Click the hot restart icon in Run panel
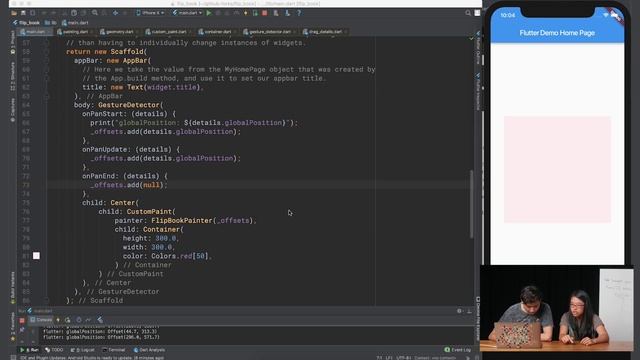 [67, 320]
